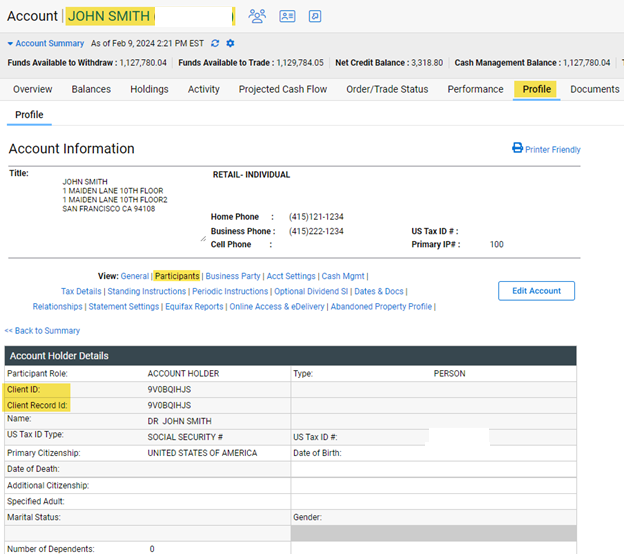Viewport: 624px width, 560px height.
Task: Switch to the Holdings tab
Action: tap(149, 89)
